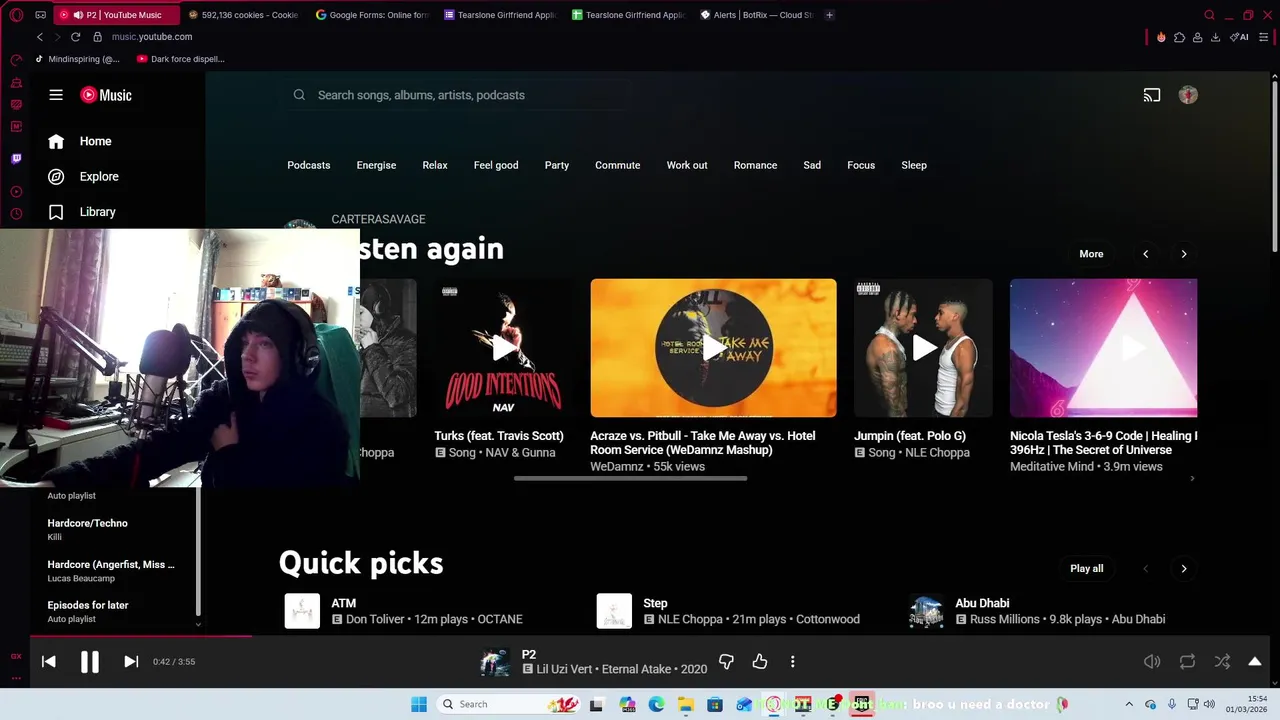1280x720 pixels.
Task: Select the Work out chip
Action: pyautogui.click(x=687, y=165)
